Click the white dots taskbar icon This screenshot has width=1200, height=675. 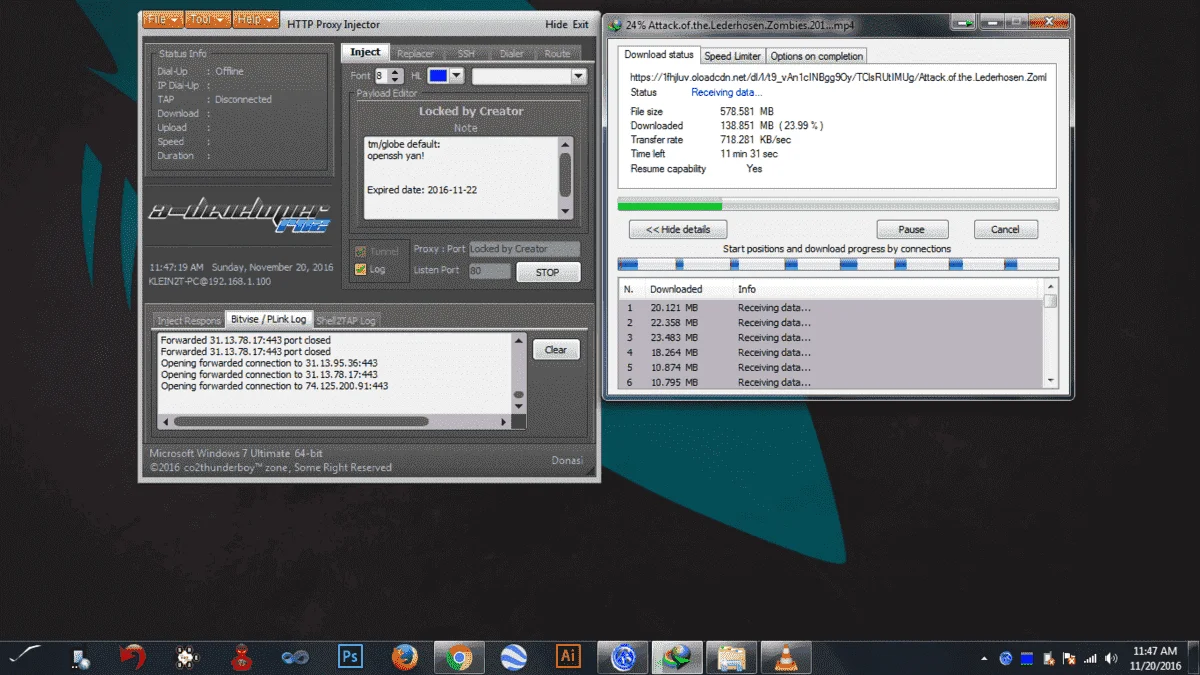pos(186,657)
